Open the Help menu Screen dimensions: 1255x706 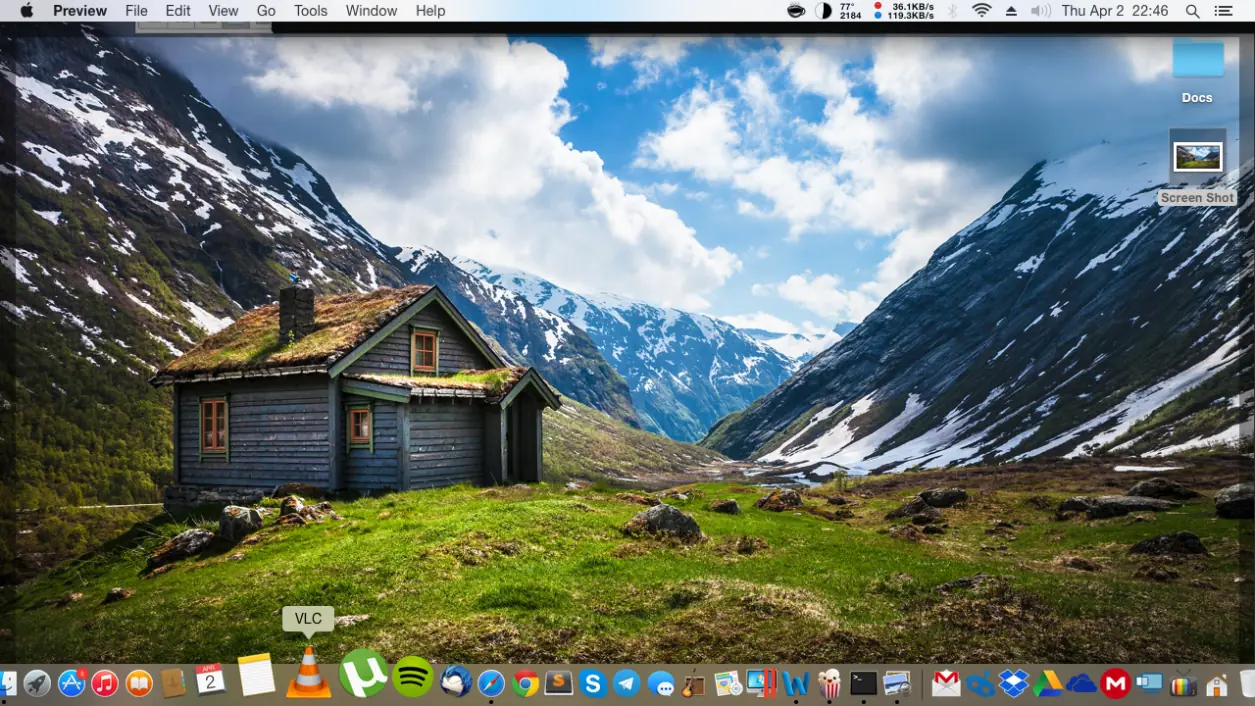coord(430,11)
